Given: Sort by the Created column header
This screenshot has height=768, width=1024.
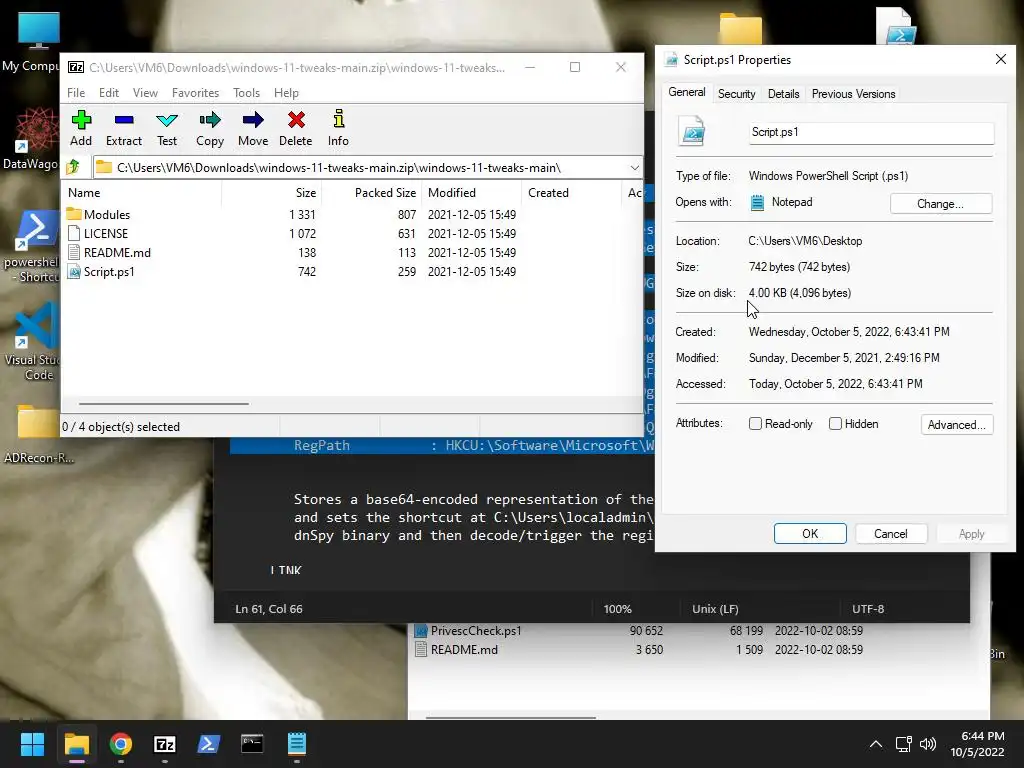Looking at the screenshot, I should pos(571,193).
